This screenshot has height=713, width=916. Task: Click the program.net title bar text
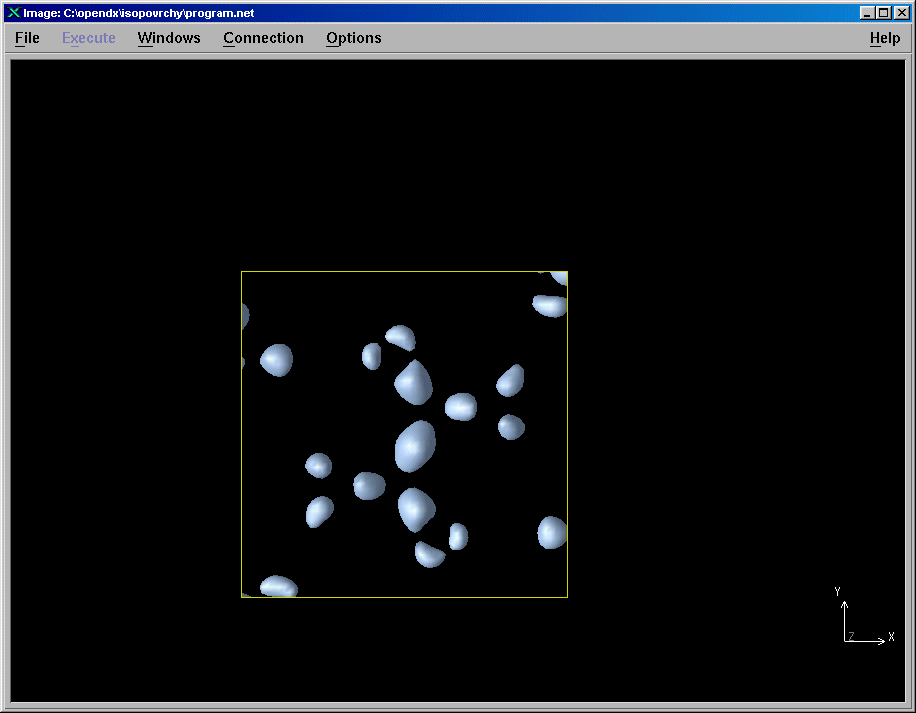pyautogui.click(x=139, y=13)
